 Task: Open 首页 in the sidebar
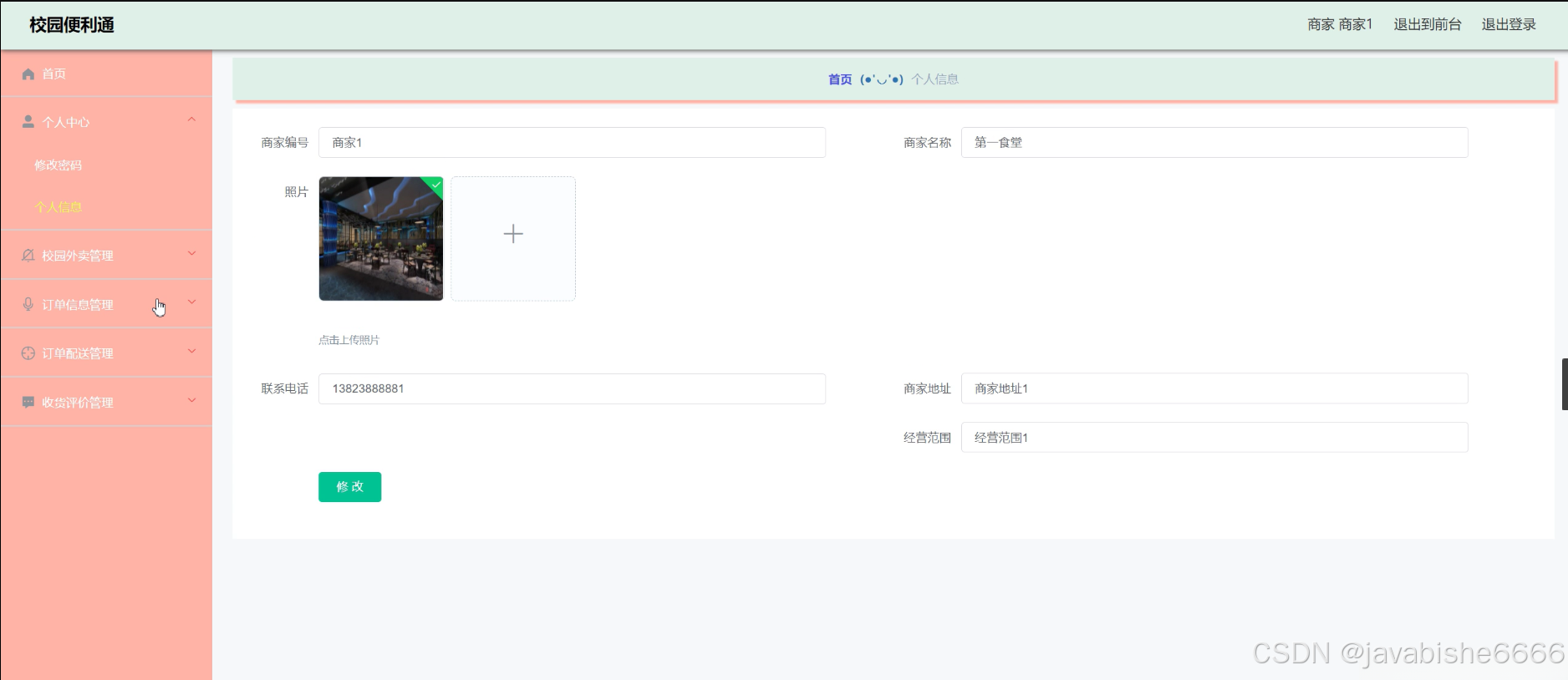click(x=106, y=74)
